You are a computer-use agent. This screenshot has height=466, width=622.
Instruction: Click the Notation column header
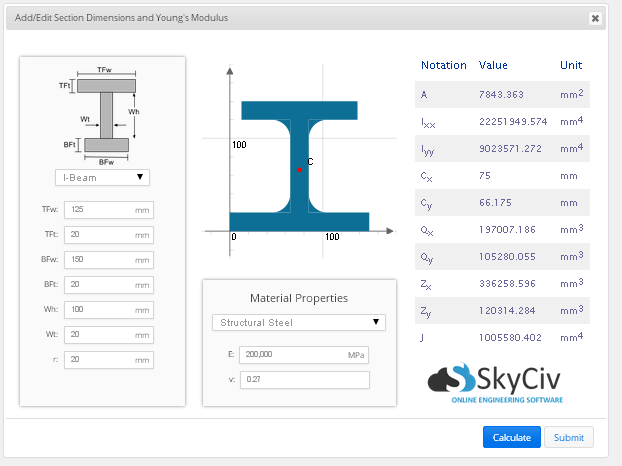443,65
